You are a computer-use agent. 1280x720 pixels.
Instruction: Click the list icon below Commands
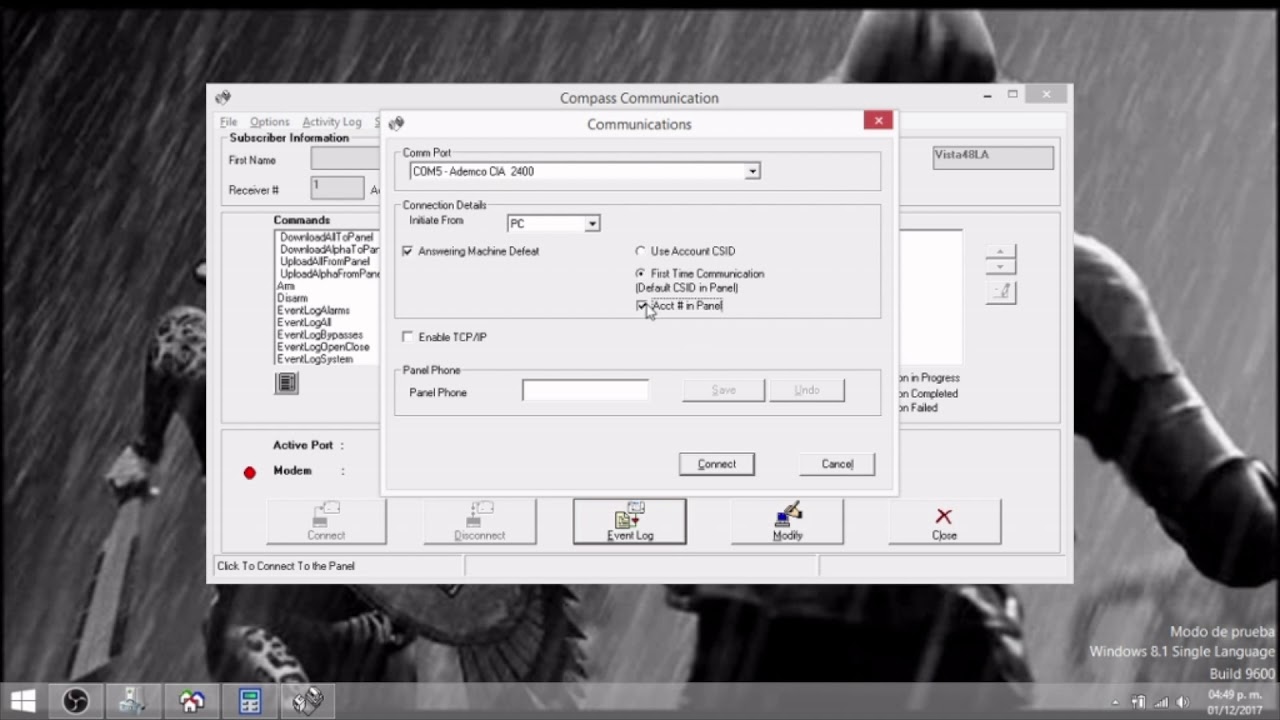(287, 383)
